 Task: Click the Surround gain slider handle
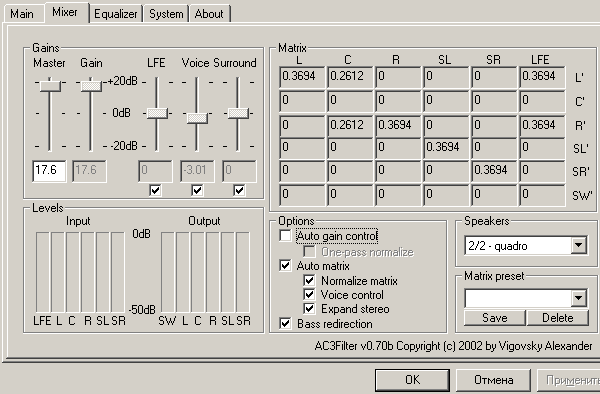pyautogui.click(x=238, y=113)
